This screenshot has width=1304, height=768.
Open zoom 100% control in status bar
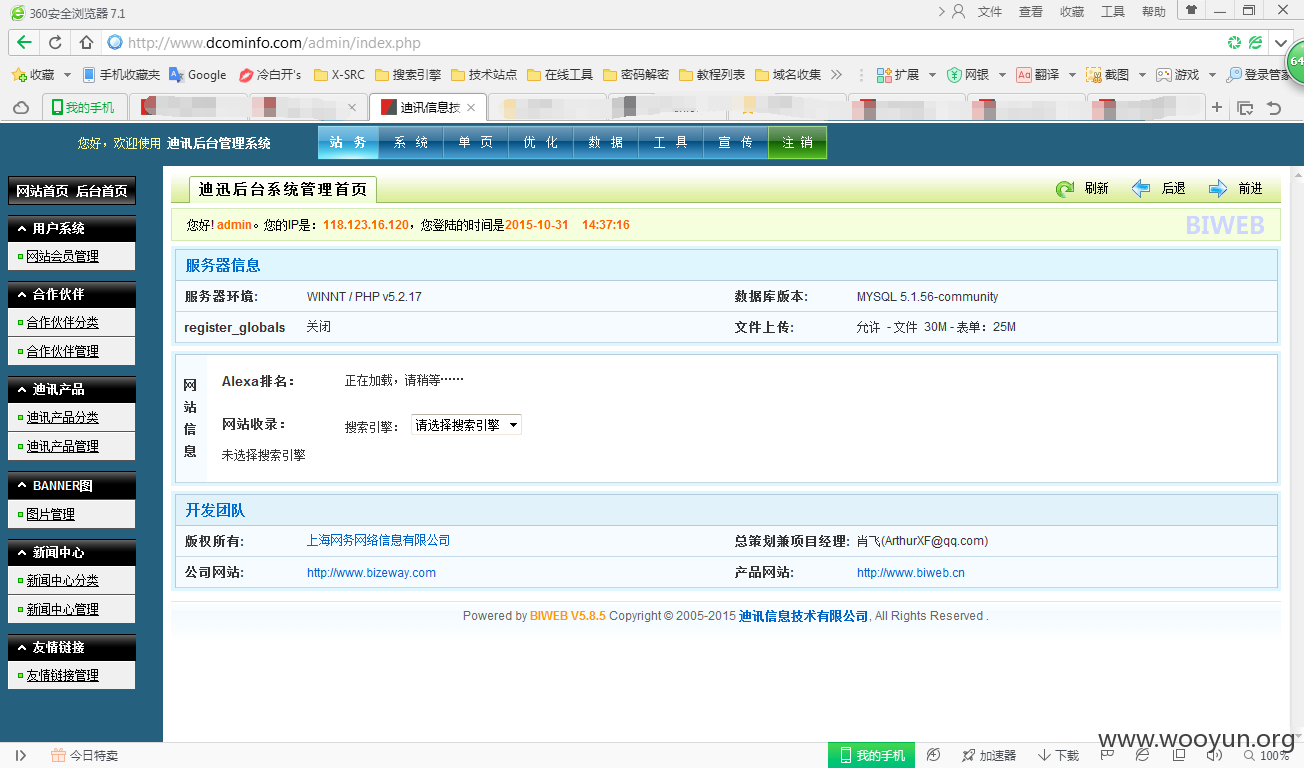[1265, 756]
